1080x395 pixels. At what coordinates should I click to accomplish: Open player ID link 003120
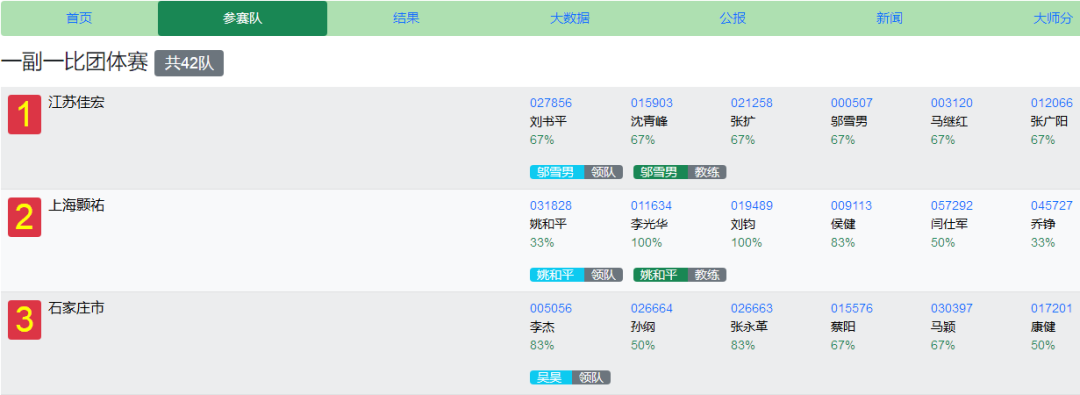tap(952, 103)
